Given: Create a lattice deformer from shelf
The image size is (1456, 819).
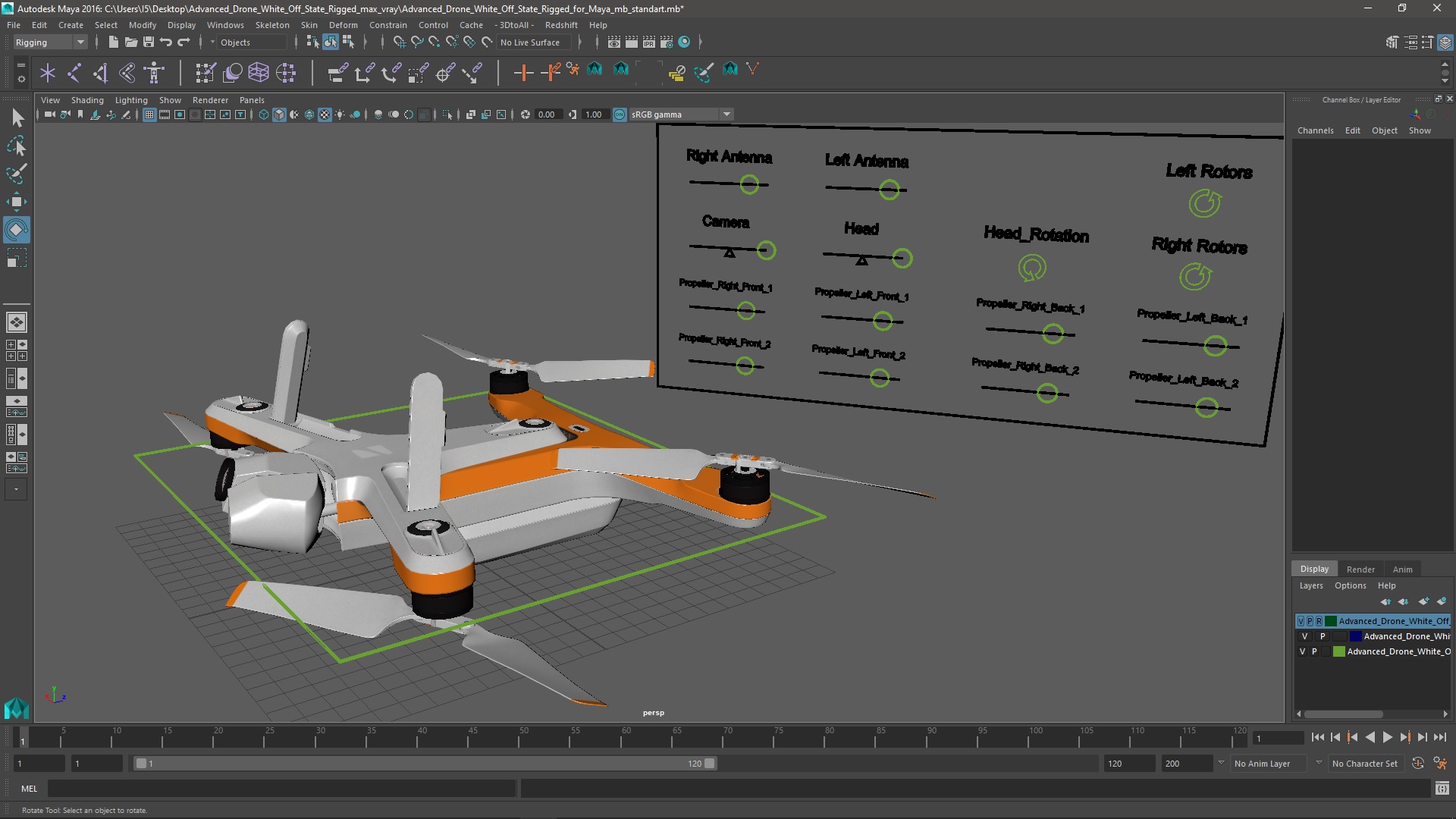Looking at the screenshot, I should tap(259, 73).
